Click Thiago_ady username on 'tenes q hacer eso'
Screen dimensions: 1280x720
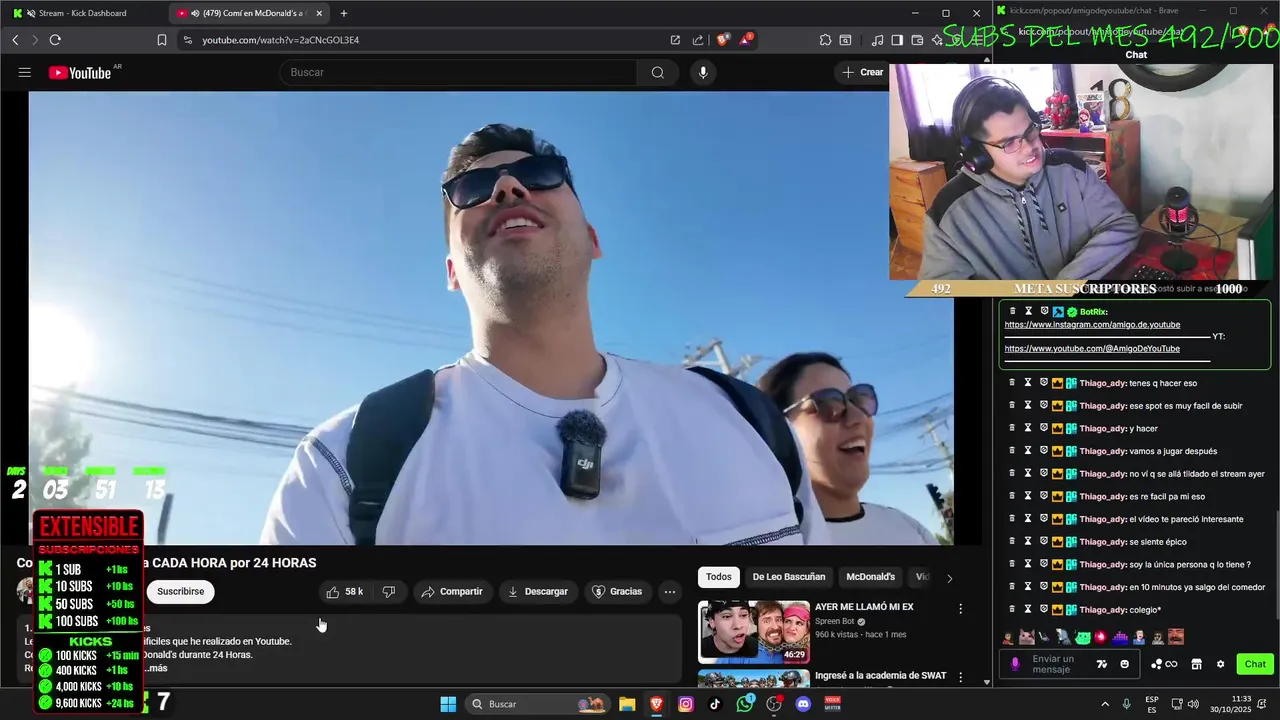click(1103, 383)
